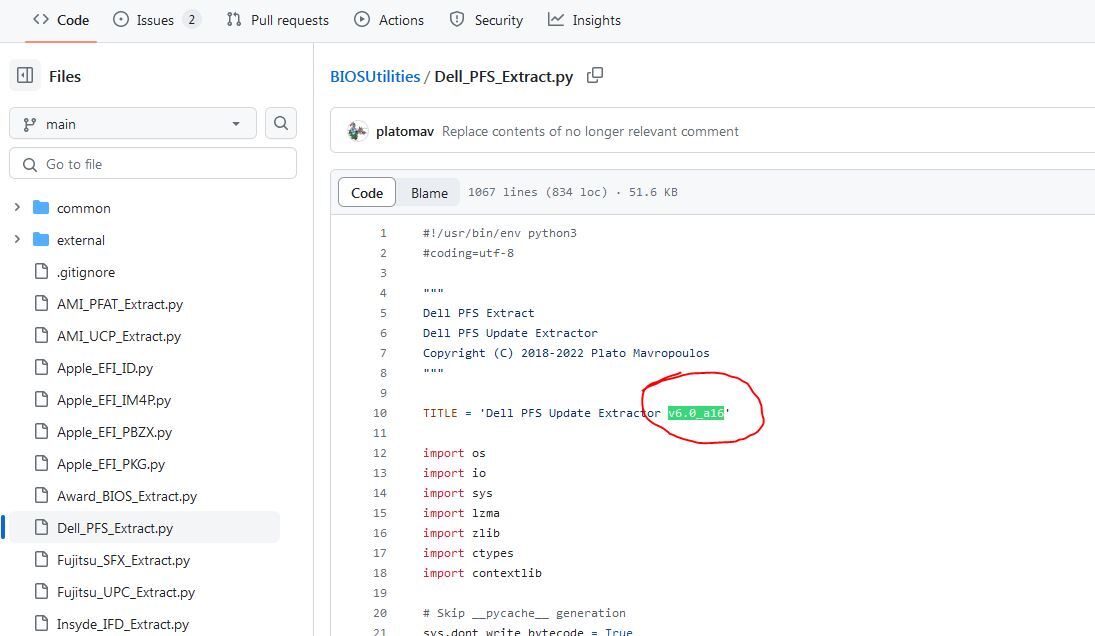Click 'Copyright (C) 2018-2022 Plato Mavropoulos' line
This screenshot has width=1095, height=636.
coord(566,353)
